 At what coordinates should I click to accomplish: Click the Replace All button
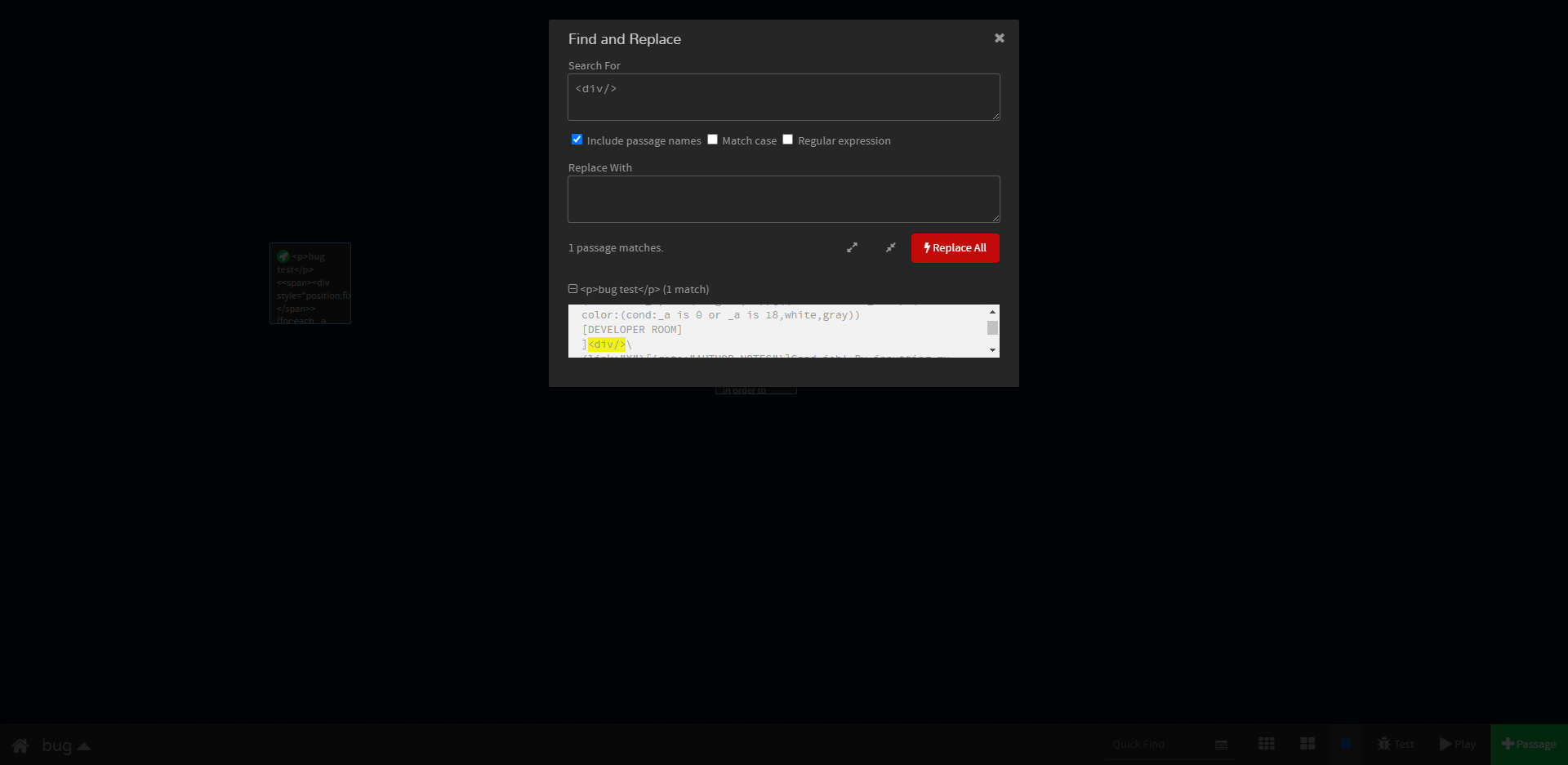[955, 247]
